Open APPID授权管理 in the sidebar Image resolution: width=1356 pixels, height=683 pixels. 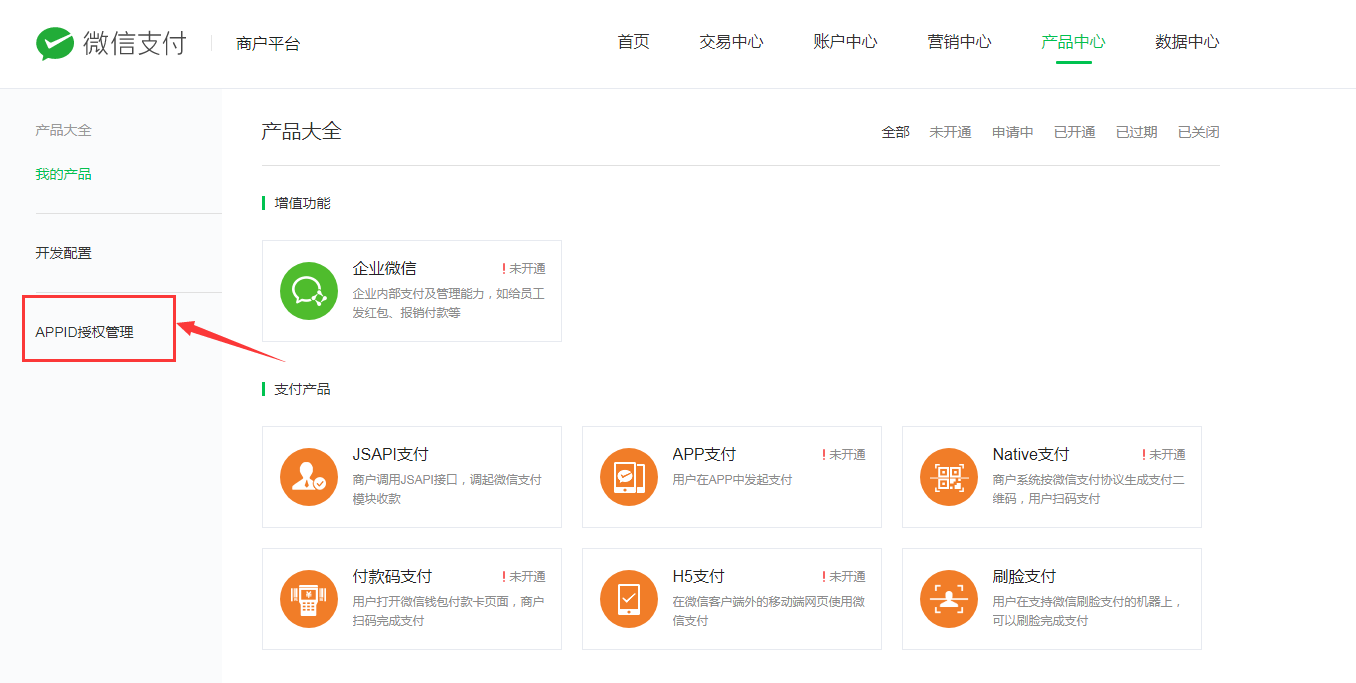pos(84,332)
